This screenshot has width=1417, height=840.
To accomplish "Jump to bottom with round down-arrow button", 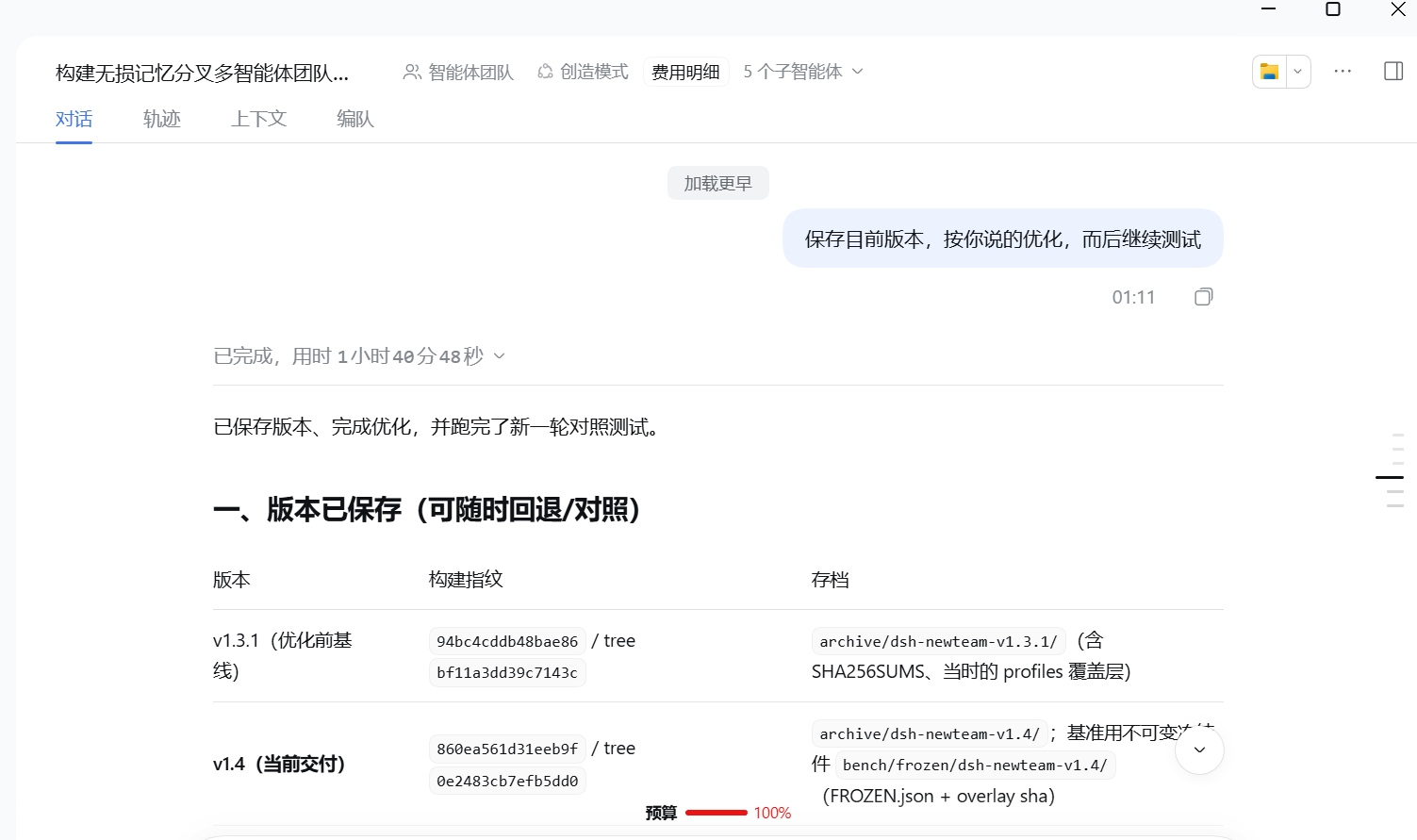I will pyautogui.click(x=1199, y=750).
